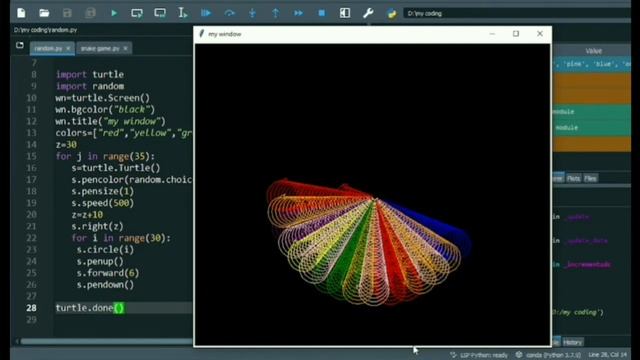Click the line 's.penup()'
This screenshot has height=360, width=640.
(100, 261)
